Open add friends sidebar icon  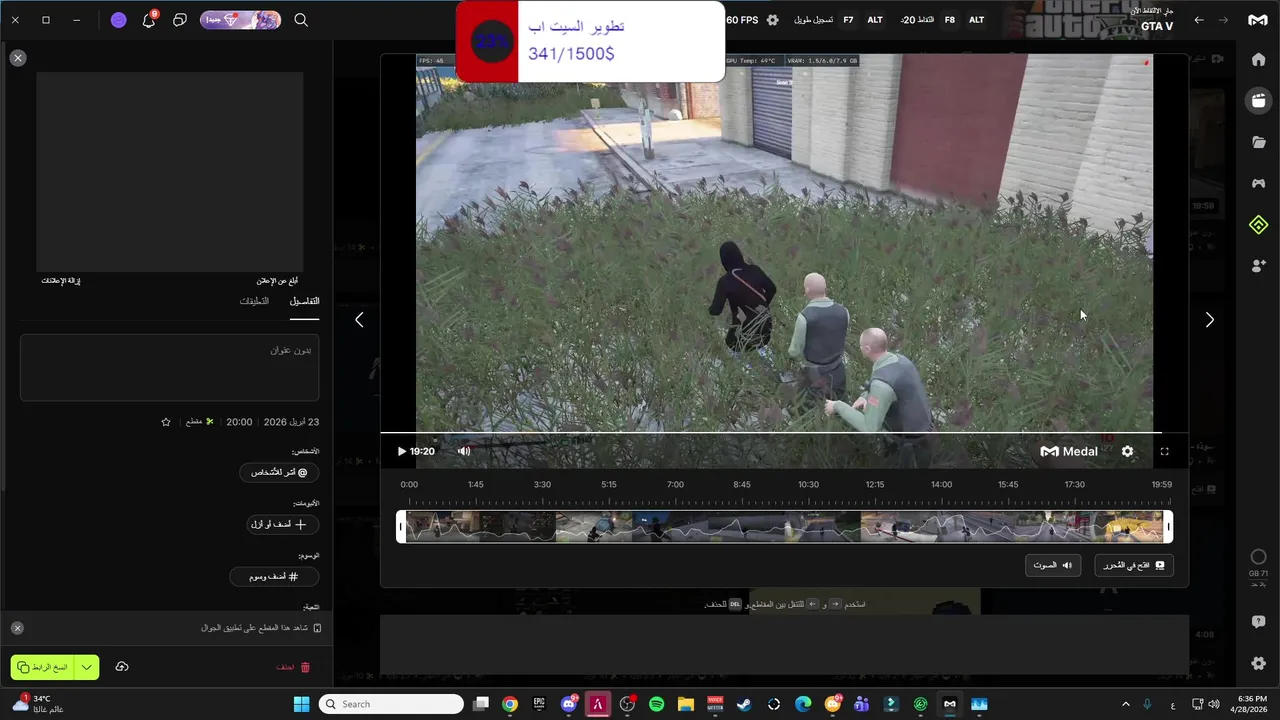coord(1258,266)
